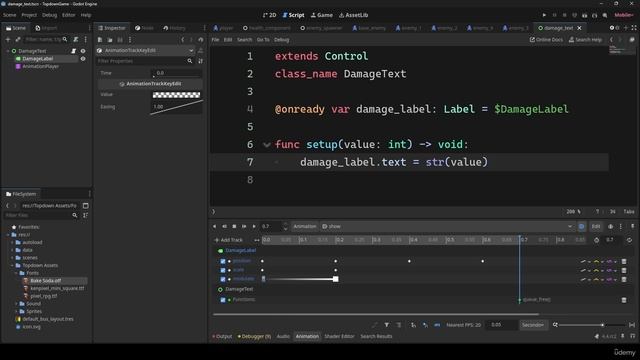
Task: Switch to the Import dock tab
Action: (46, 28)
